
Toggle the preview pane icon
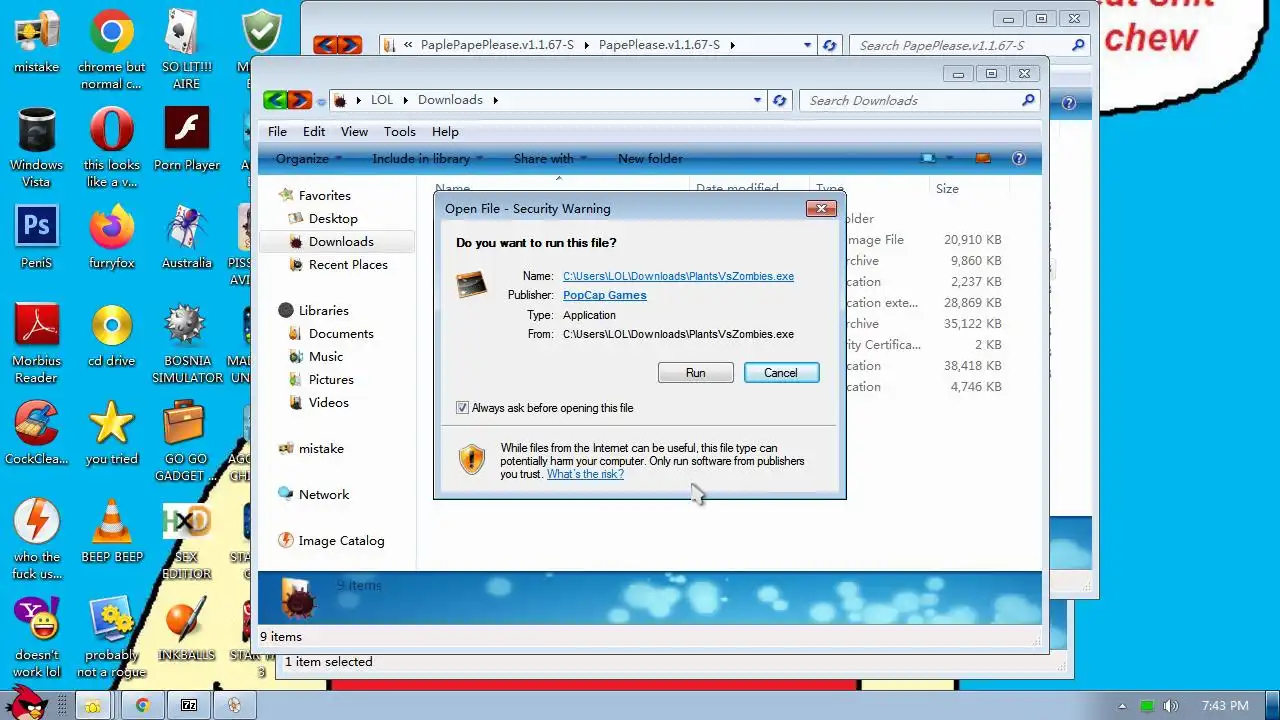(982, 158)
